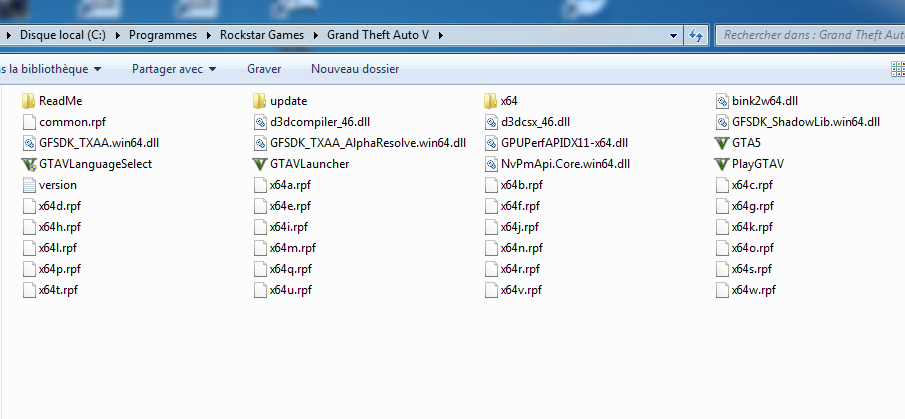
Task: Select the version text file icon
Action: (x=29, y=185)
